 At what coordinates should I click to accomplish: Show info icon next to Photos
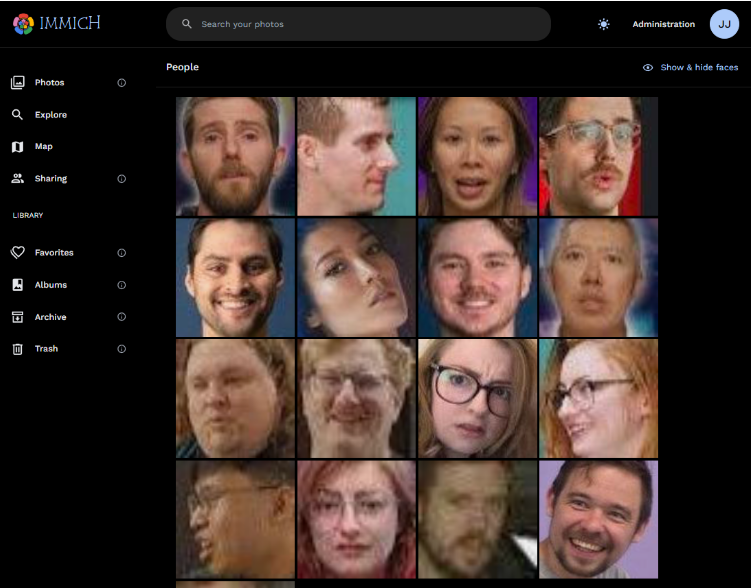[122, 83]
